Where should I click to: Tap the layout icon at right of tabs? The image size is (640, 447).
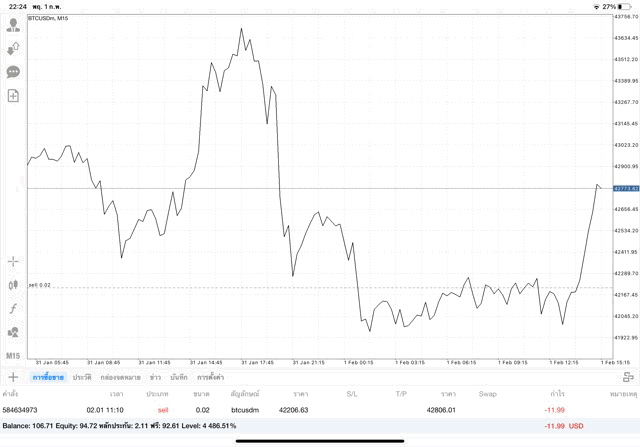[628, 377]
